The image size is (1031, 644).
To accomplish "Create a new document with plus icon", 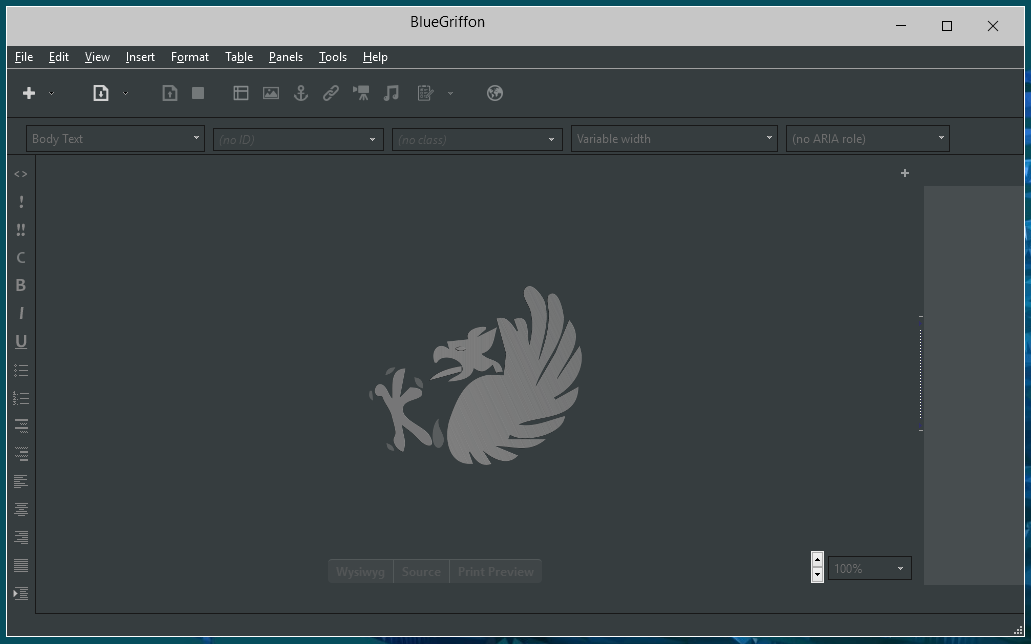I will [x=29, y=93].
